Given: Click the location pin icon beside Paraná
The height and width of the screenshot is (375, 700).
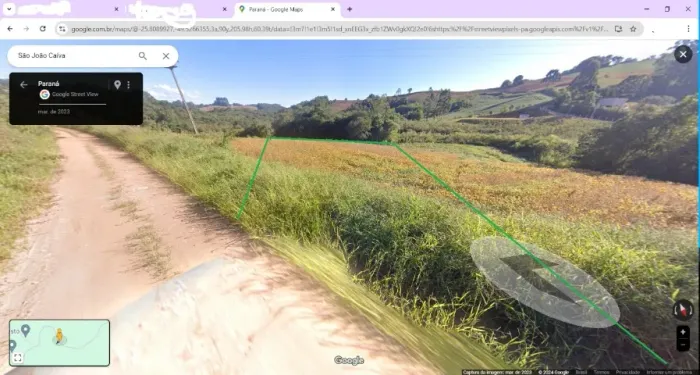Looking at the screenshot, I should [x=117, y=85].
